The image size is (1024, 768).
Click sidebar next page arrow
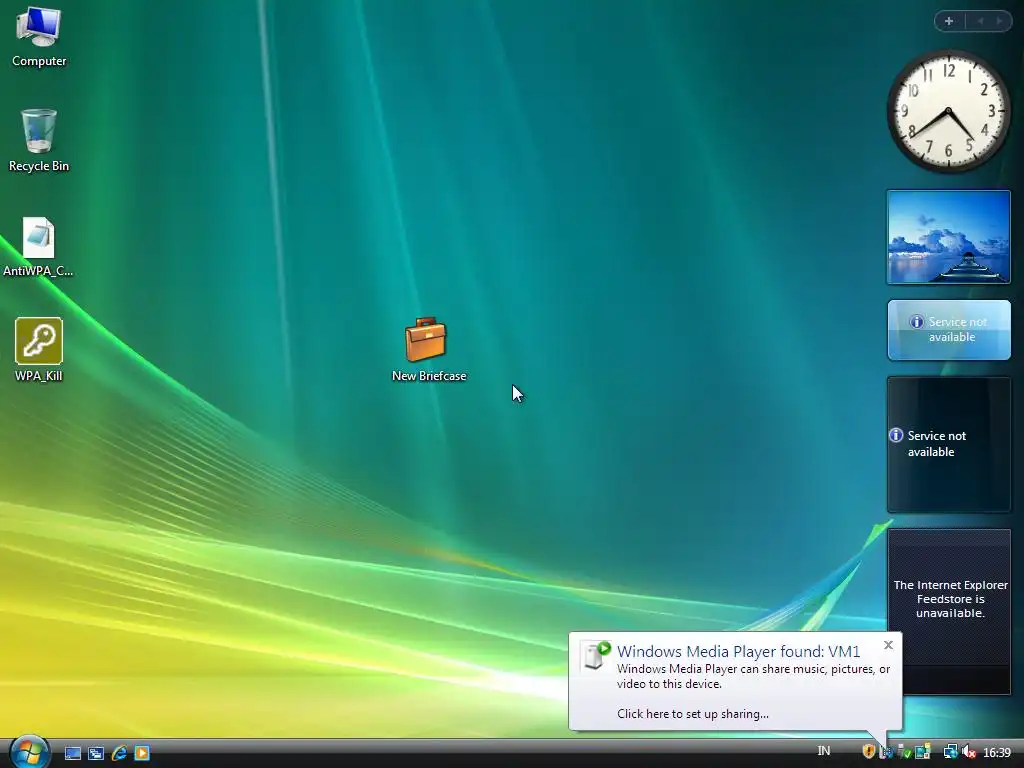pyautogui.click(x=999, y=21)
